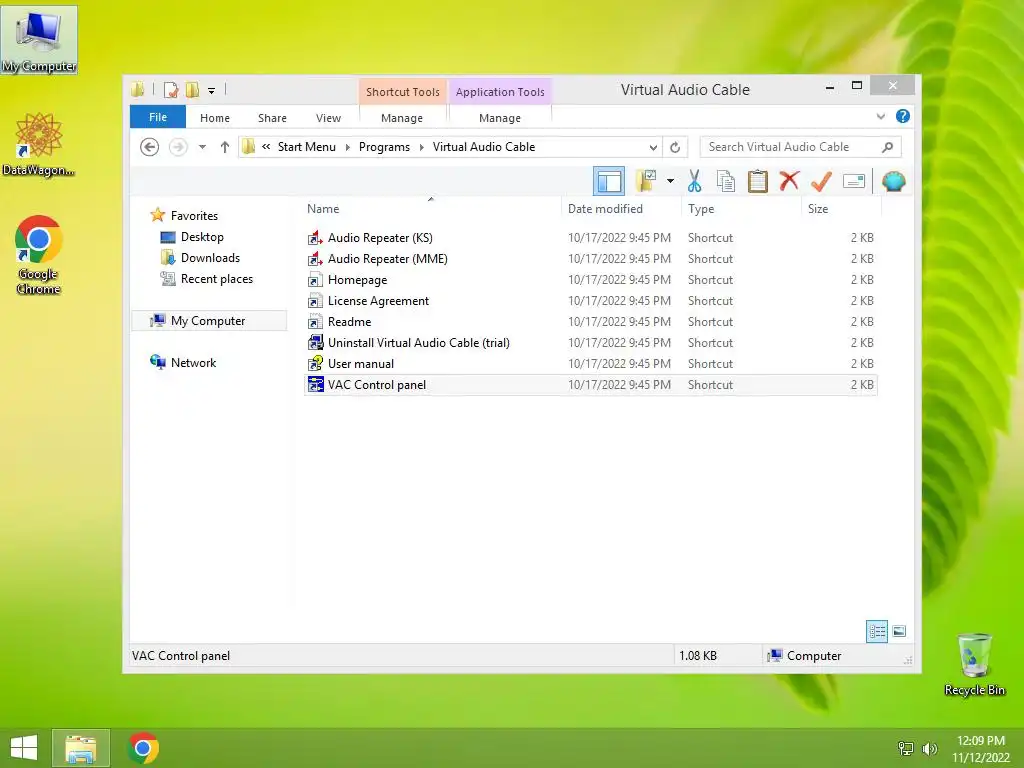Switch to the Share ribbon tab

tap(272, 118)
